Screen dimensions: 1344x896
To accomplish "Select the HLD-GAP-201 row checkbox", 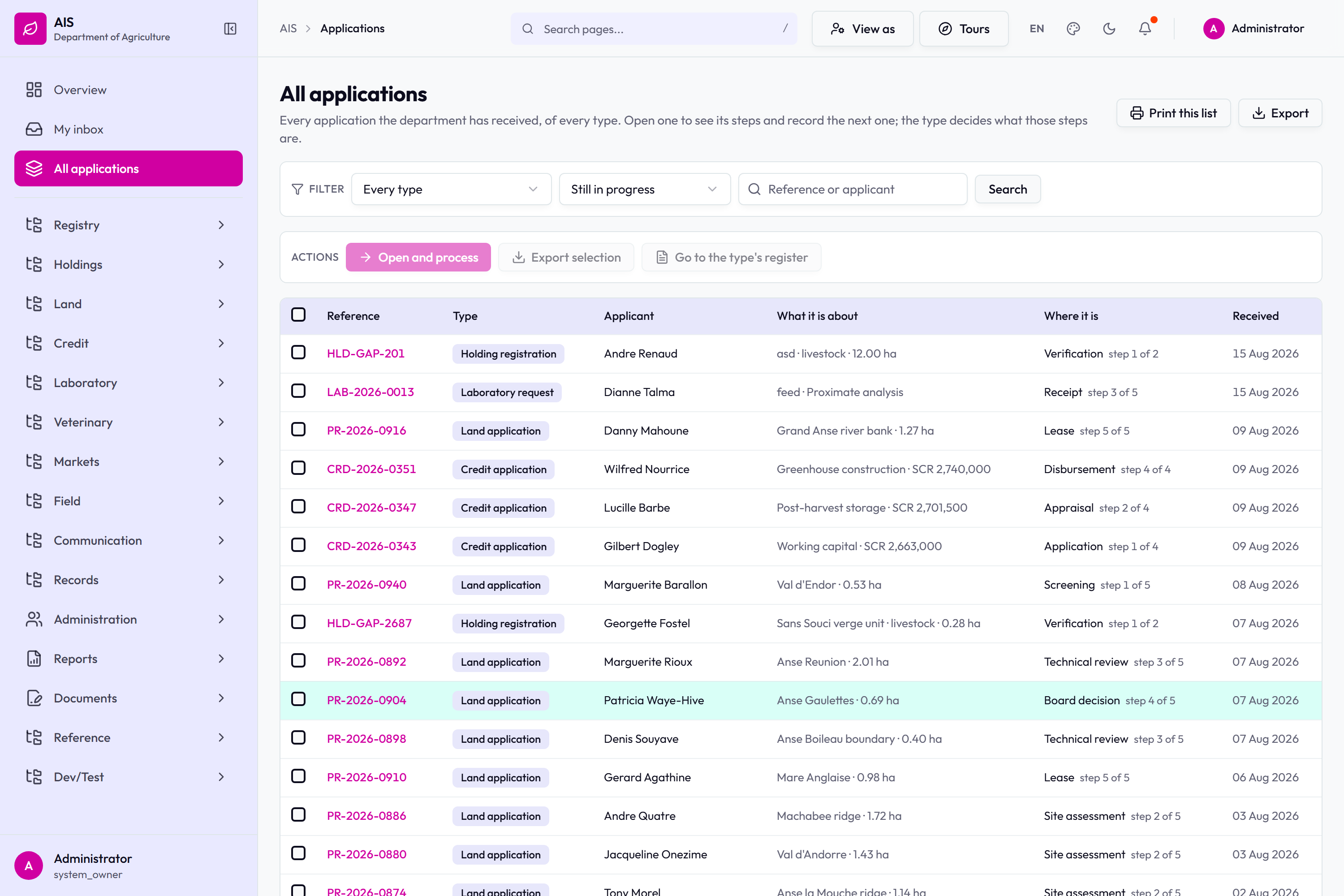I will point(298,353).
